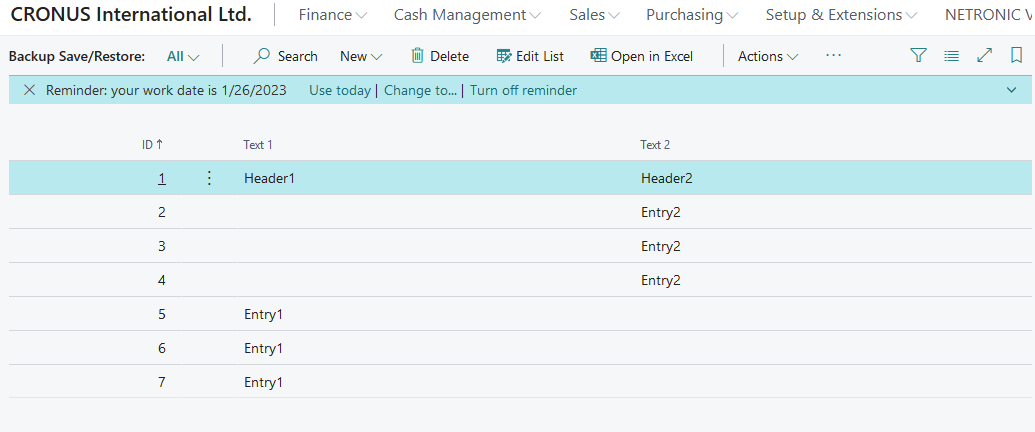Click the Turn off reminder link
Viewport: 1035px width, 432px height.
click(x=523, y=90)
